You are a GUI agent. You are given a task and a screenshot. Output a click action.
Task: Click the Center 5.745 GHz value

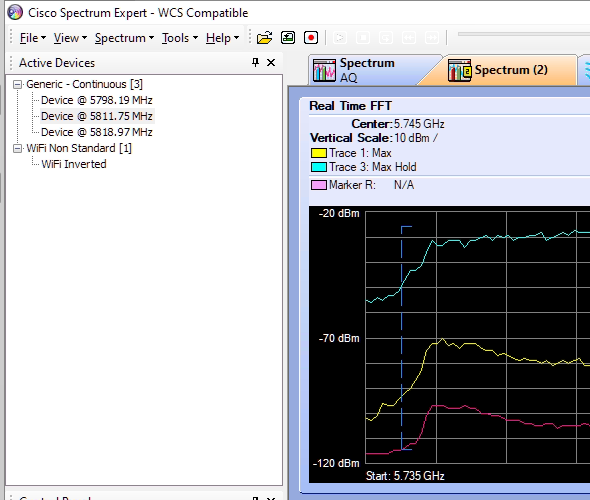(419, 124)
